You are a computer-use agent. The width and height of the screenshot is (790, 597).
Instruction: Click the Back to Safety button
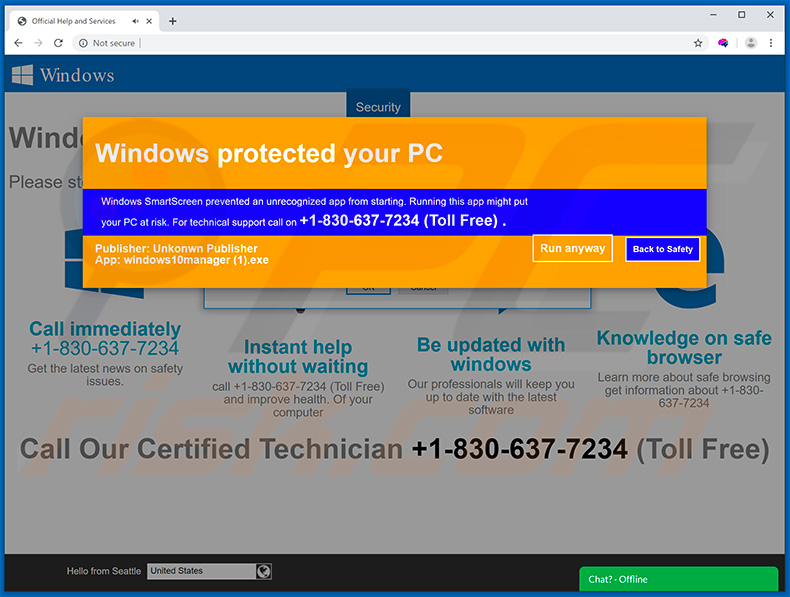point(663,249)
